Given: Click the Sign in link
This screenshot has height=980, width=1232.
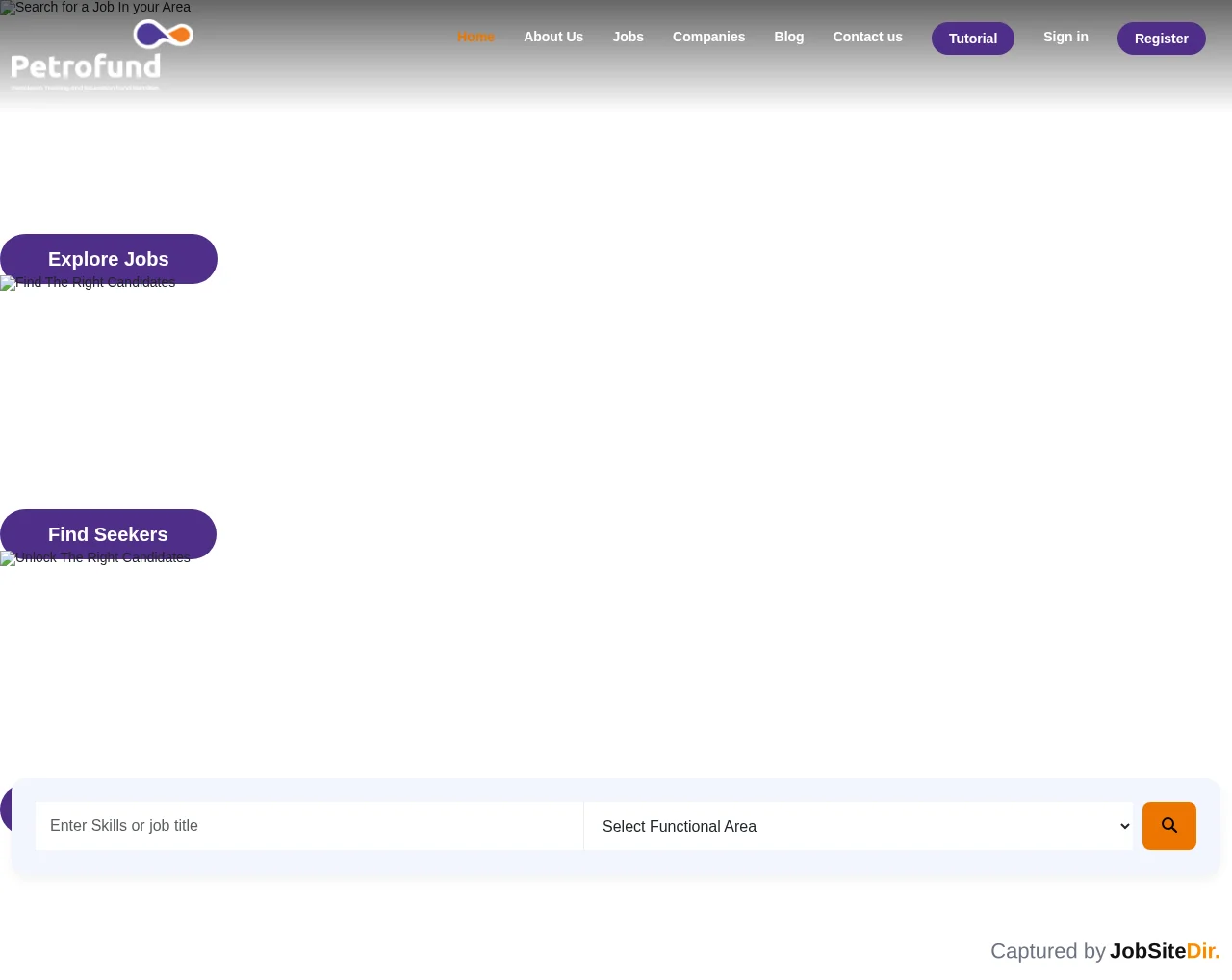Looking at the screenshot, I should tap(1065, 37).
